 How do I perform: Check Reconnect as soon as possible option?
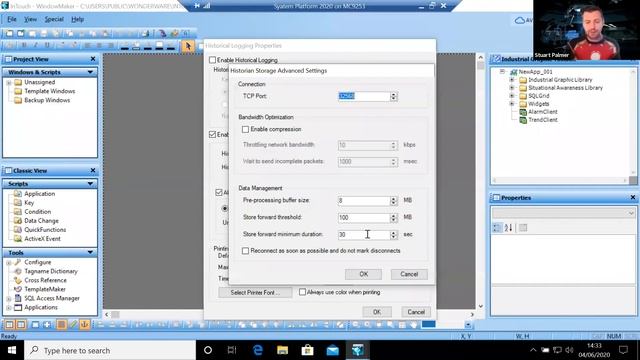245,251
